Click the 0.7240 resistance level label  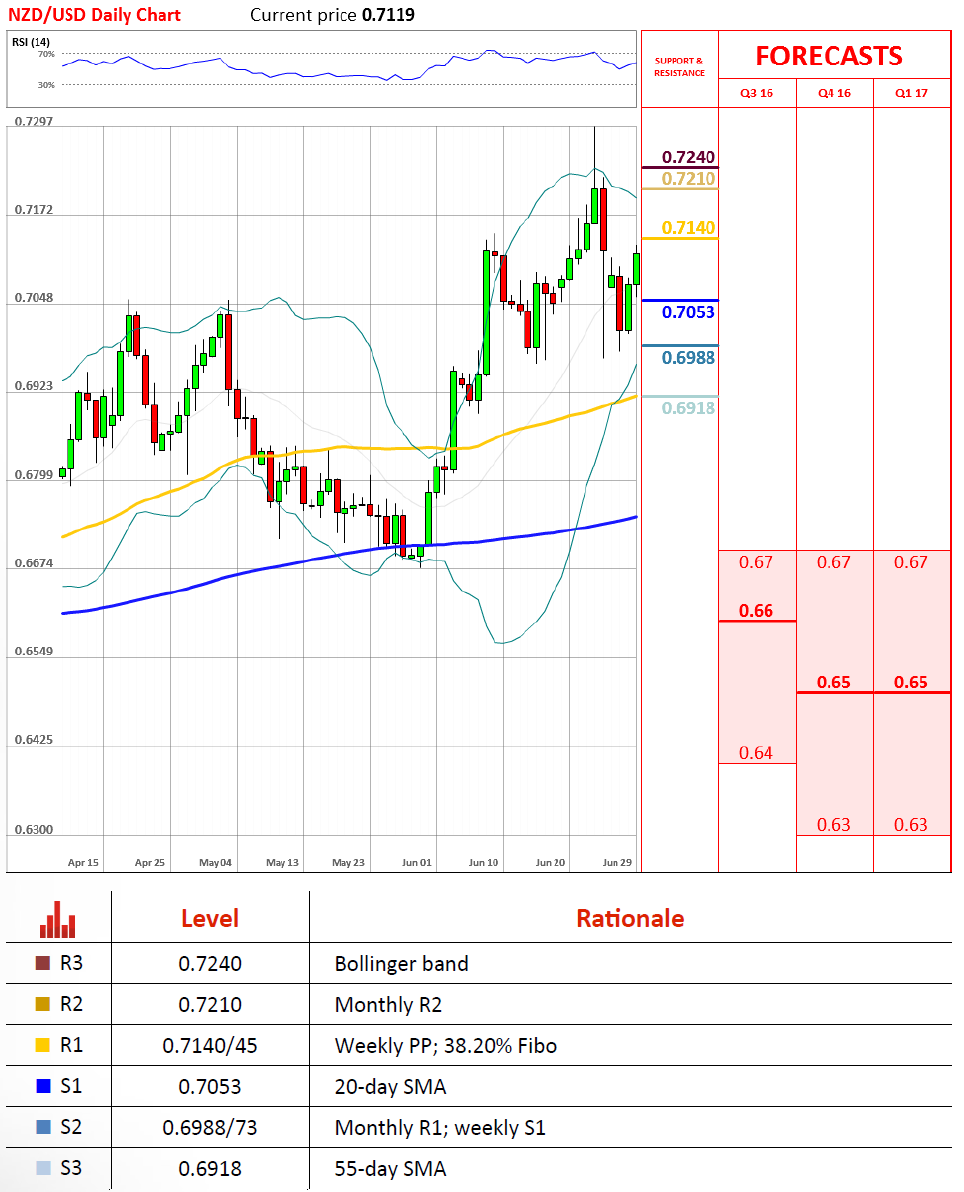(x=688, y=157)
